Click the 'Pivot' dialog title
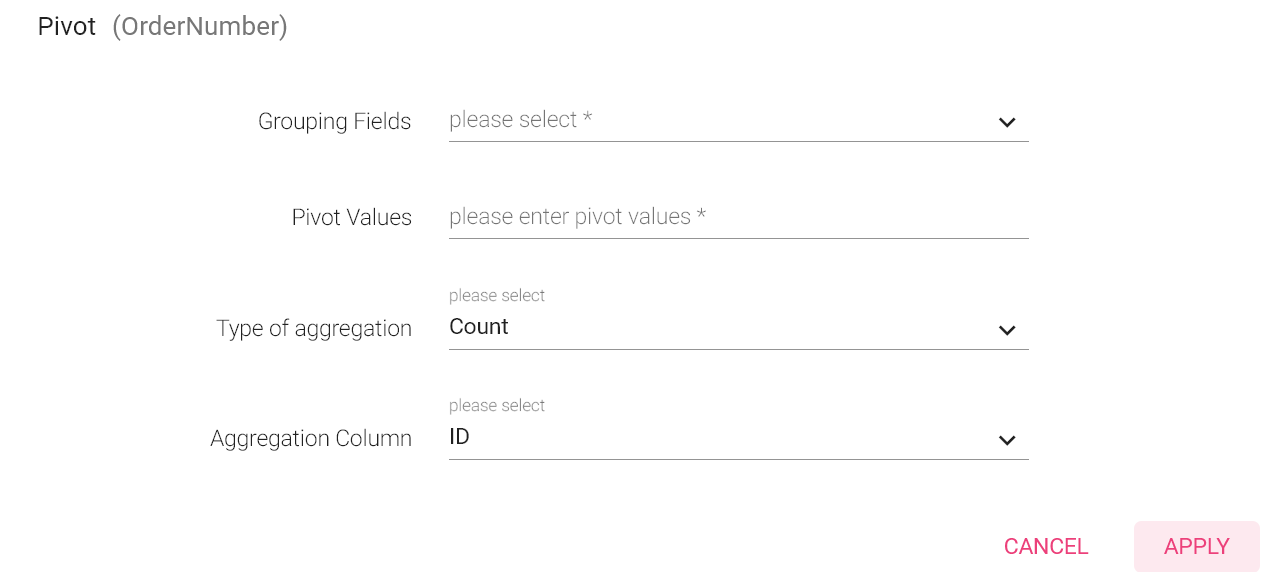Screen dimensions: 1272x572 click(67, 27)
